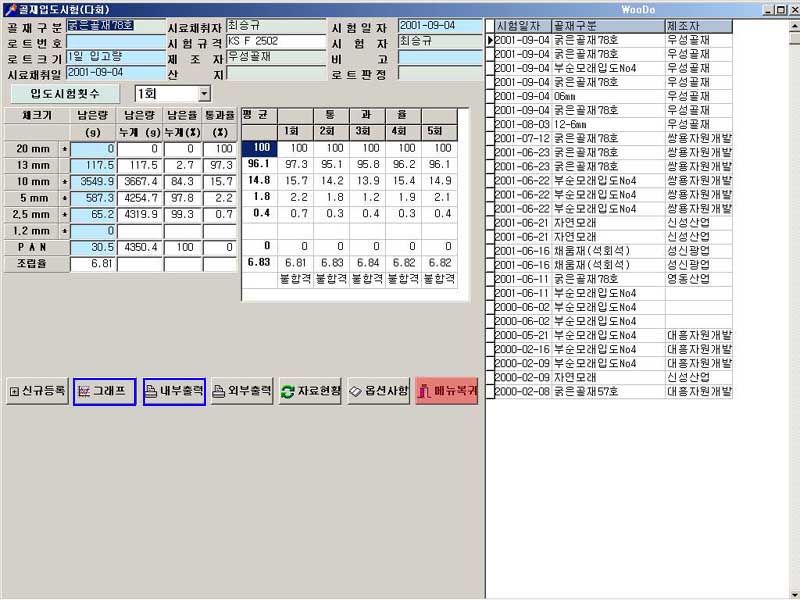
Task: Open the 그래프 graph view
Action: pos(104,392)
